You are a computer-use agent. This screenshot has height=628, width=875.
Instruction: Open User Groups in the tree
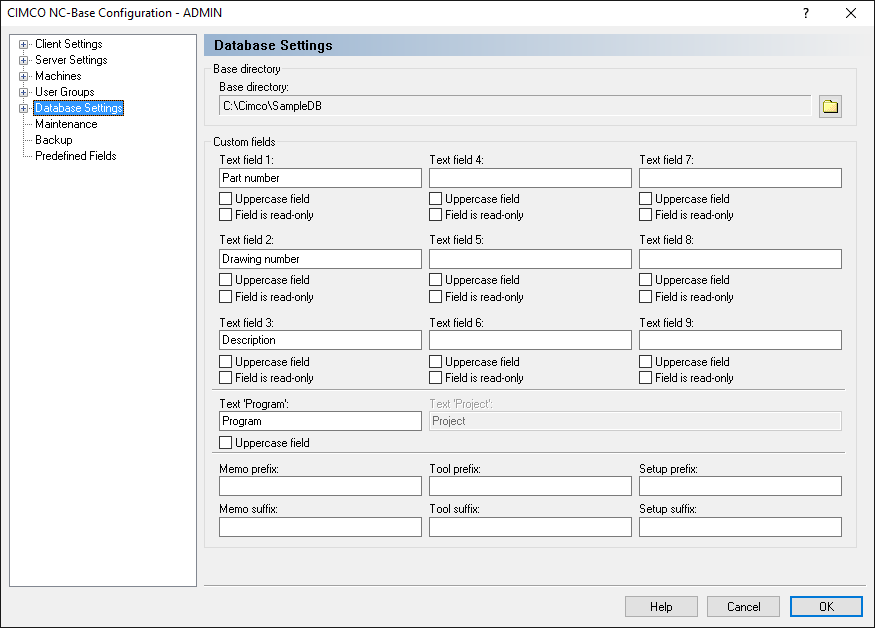click(65, 92)
